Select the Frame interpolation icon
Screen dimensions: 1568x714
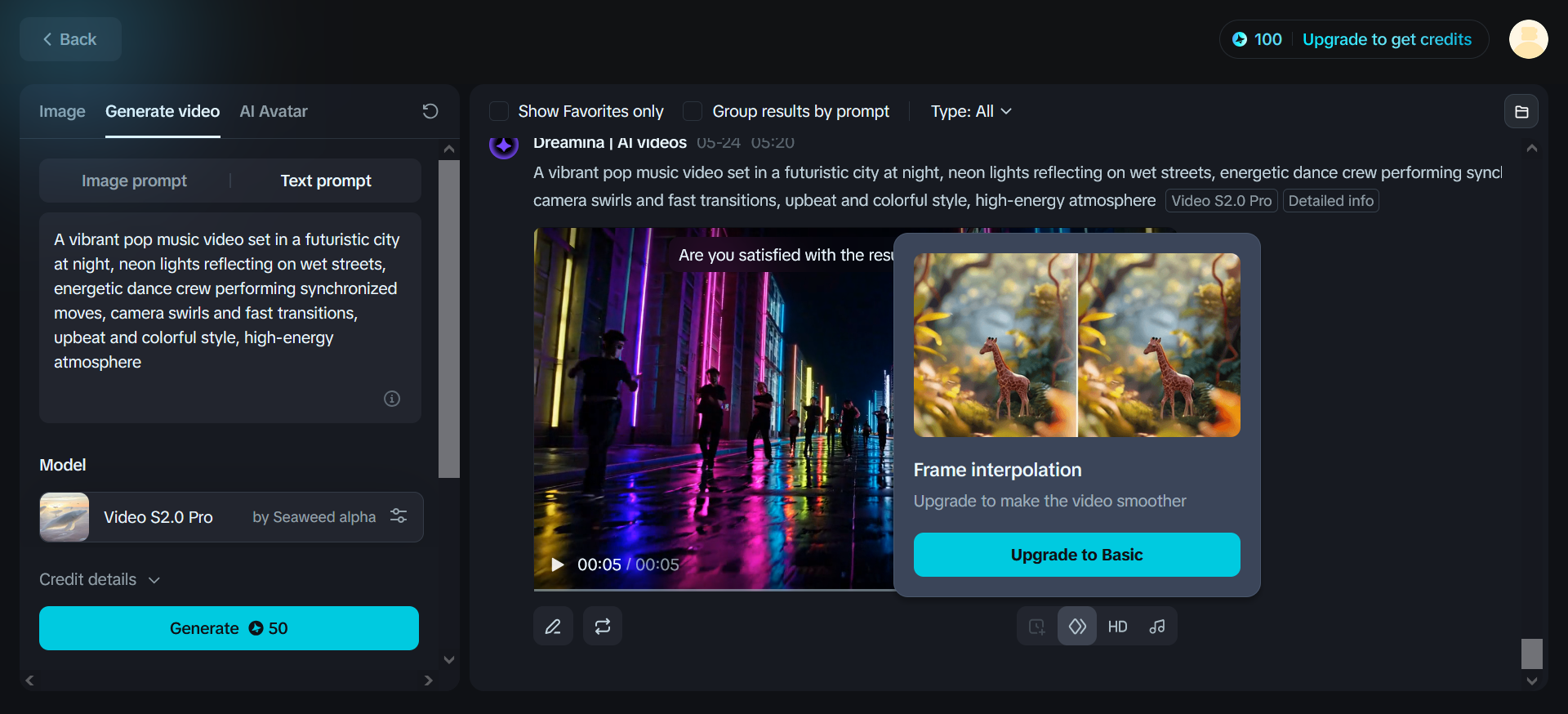[1077, 627]
